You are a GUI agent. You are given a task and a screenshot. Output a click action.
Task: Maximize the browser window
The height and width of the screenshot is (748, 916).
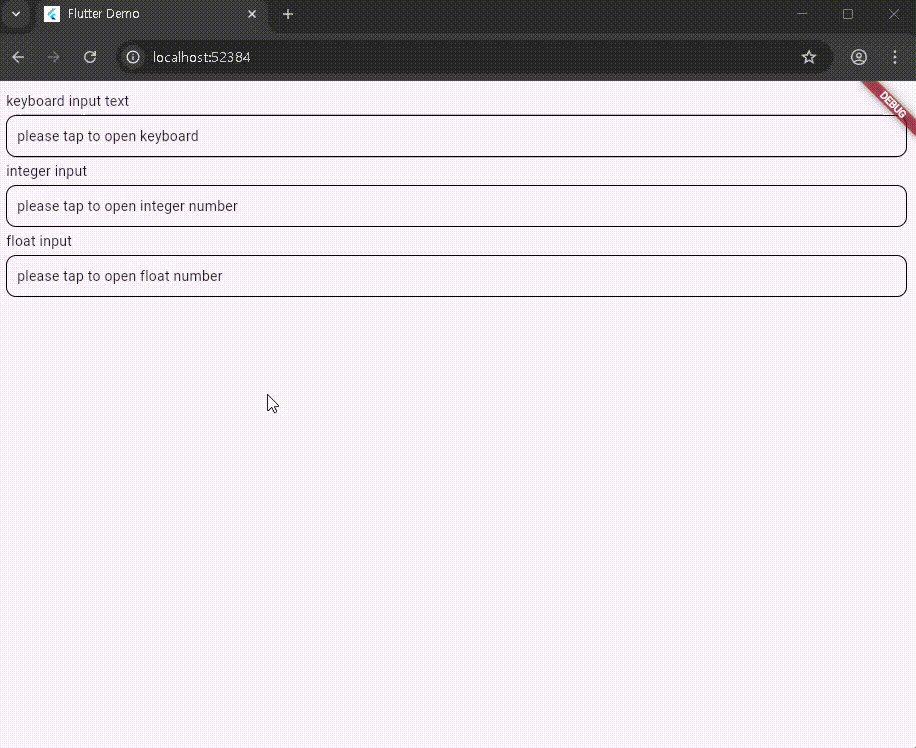[x=848, y=14]
